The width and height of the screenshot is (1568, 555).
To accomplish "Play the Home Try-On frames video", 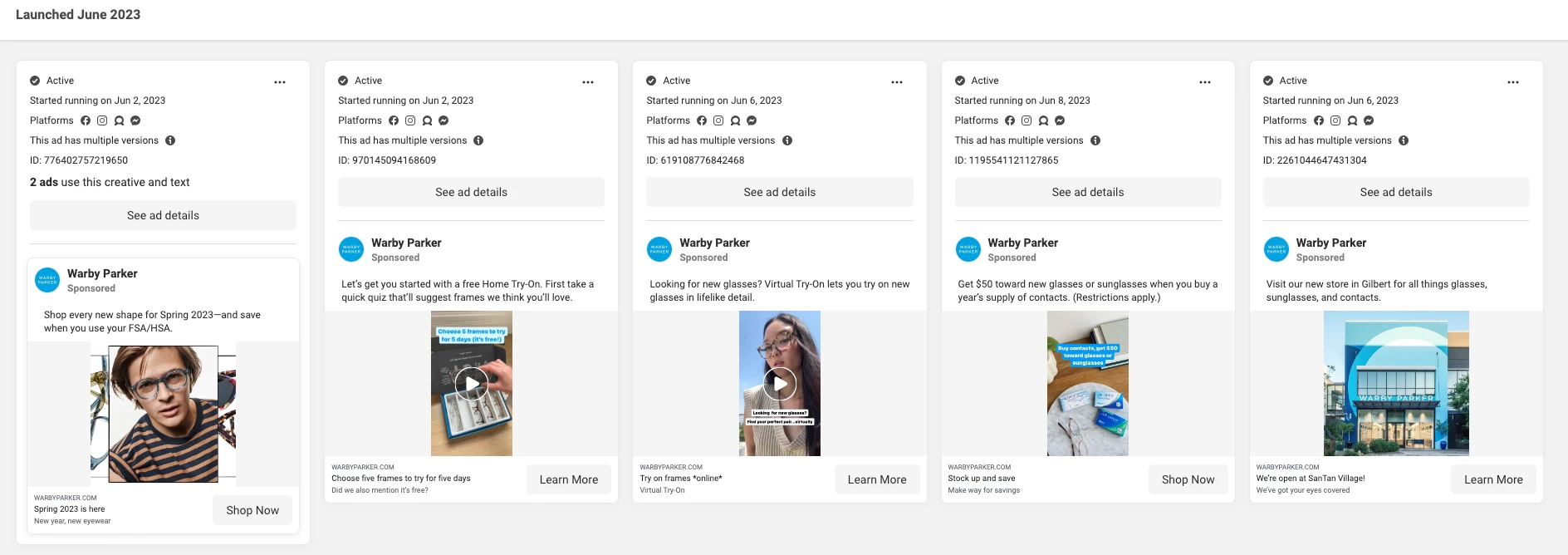I will point(472,384).
